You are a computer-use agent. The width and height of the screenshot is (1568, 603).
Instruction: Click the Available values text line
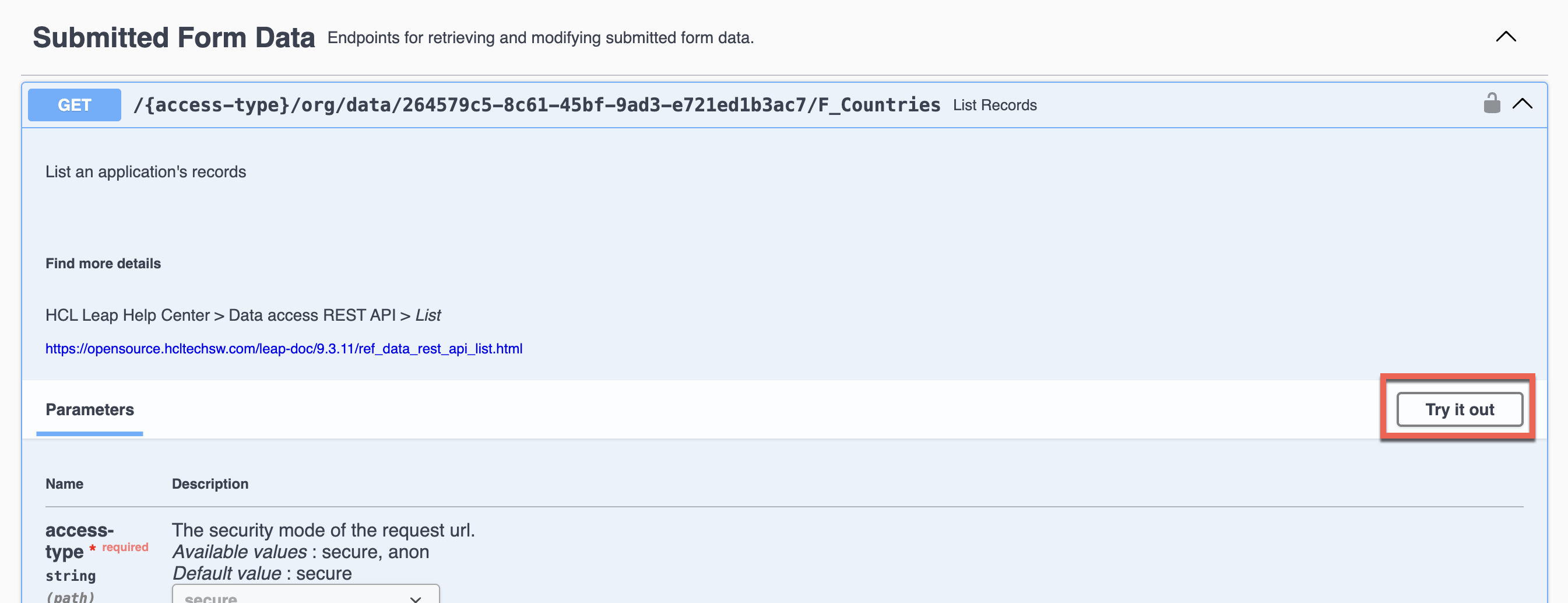300,552
